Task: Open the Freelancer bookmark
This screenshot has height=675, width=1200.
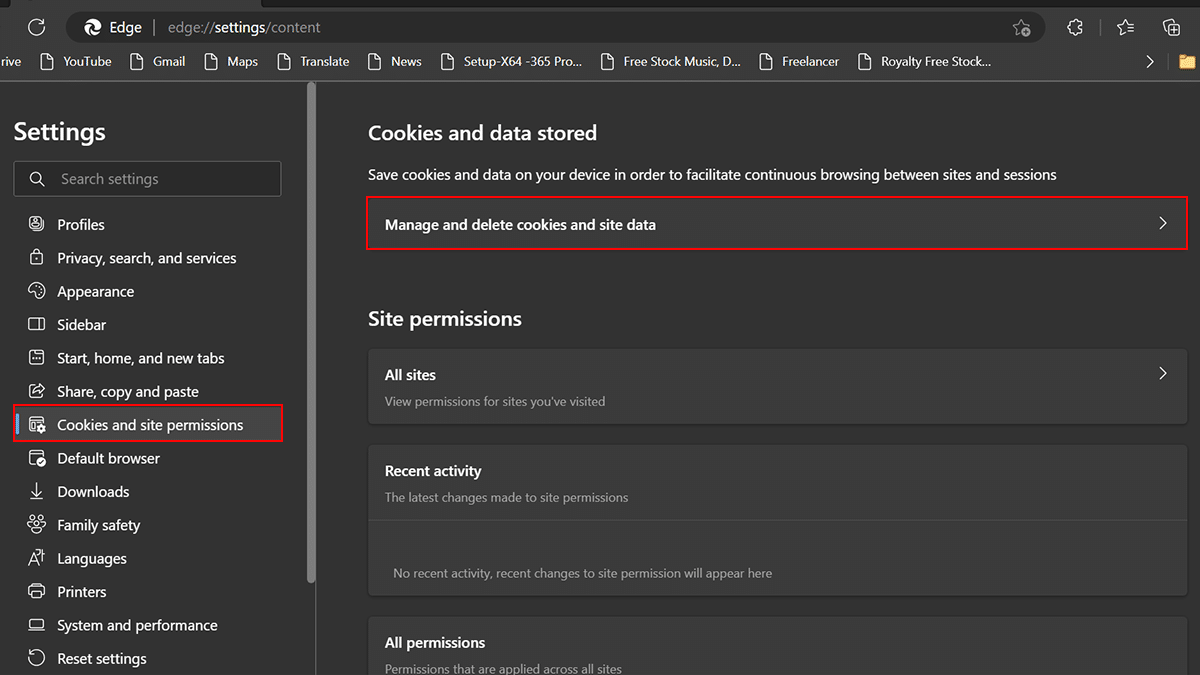Action: (x=800, y=62)
